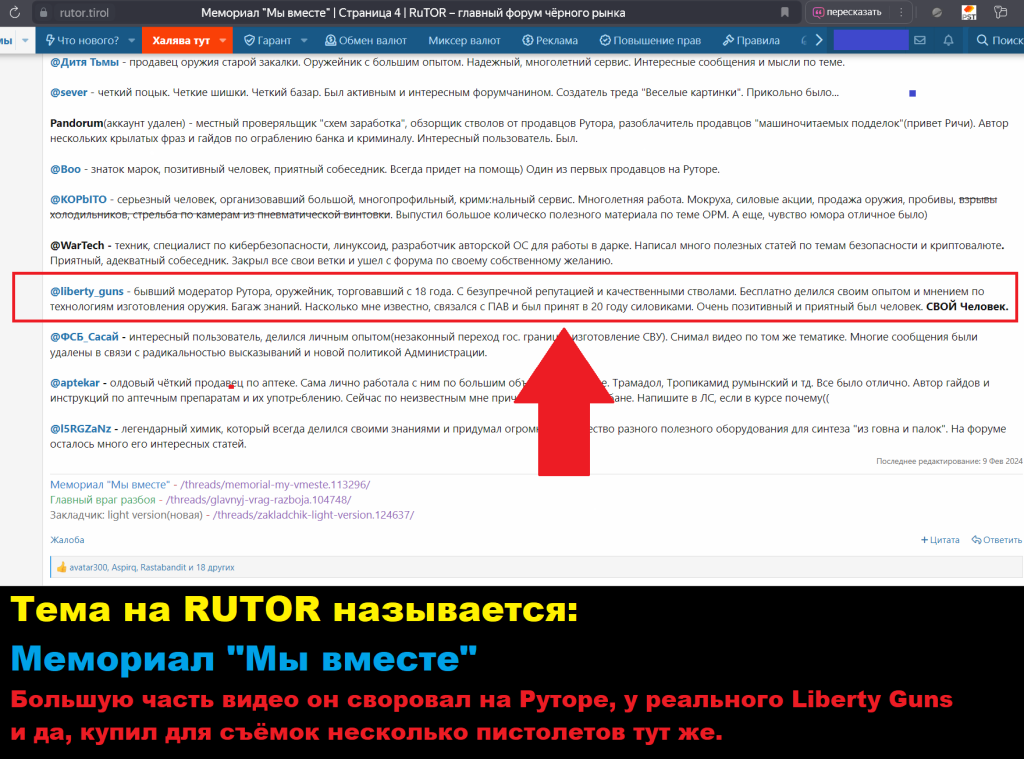Open @sever user profile link
1024x759 pixels.
click(69, 93)
